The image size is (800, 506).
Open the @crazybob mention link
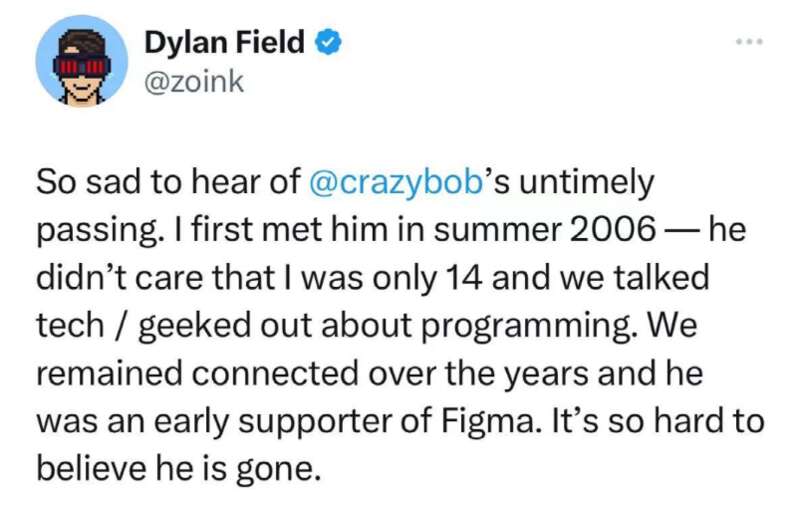396,182
